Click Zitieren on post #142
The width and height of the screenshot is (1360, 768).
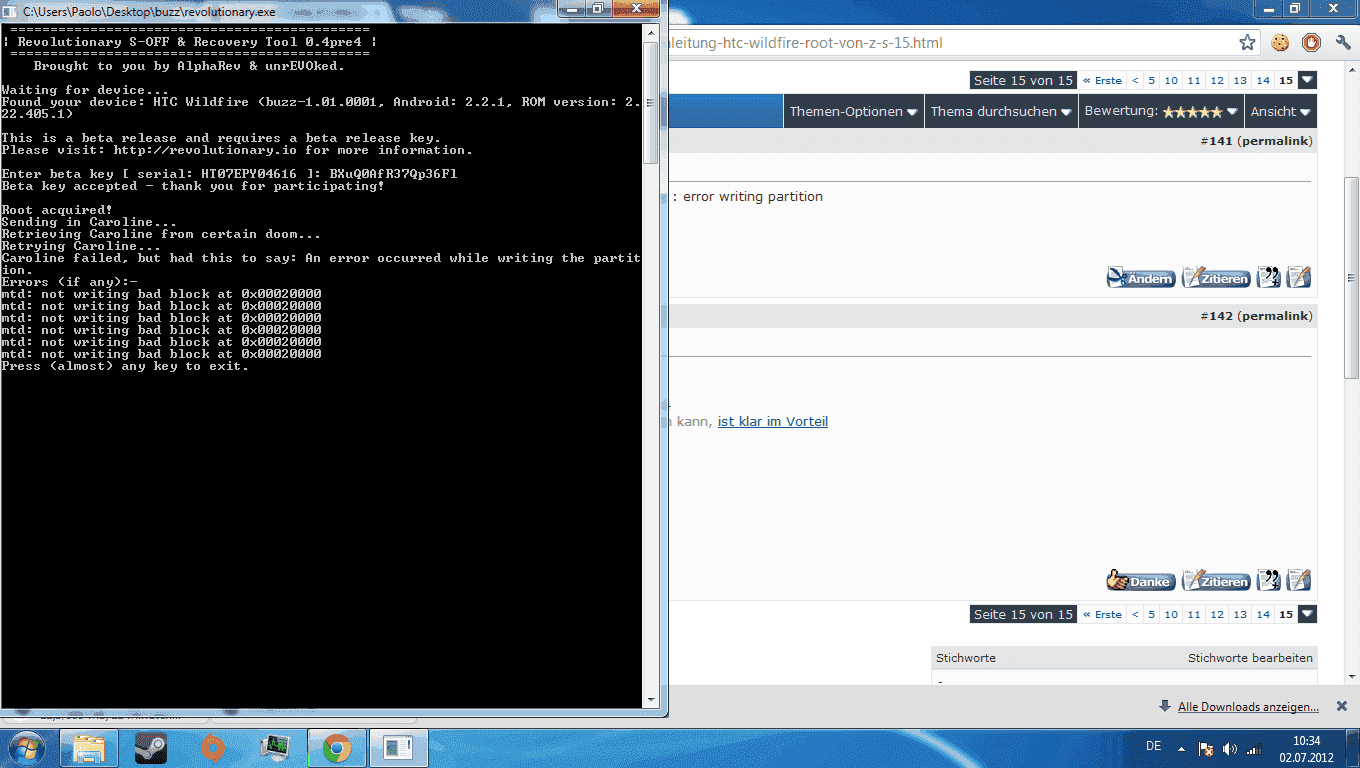pyautogui.click(x=1216, y=581)
